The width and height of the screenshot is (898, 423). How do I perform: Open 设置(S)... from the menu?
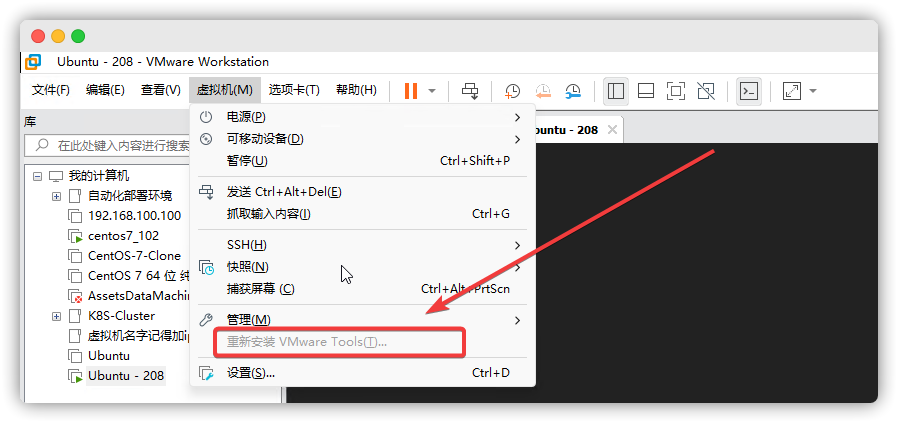[x=363, y=373]
